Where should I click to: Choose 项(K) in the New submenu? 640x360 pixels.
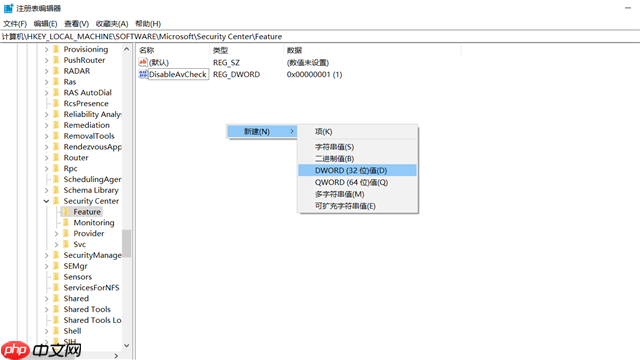point(358,131)
